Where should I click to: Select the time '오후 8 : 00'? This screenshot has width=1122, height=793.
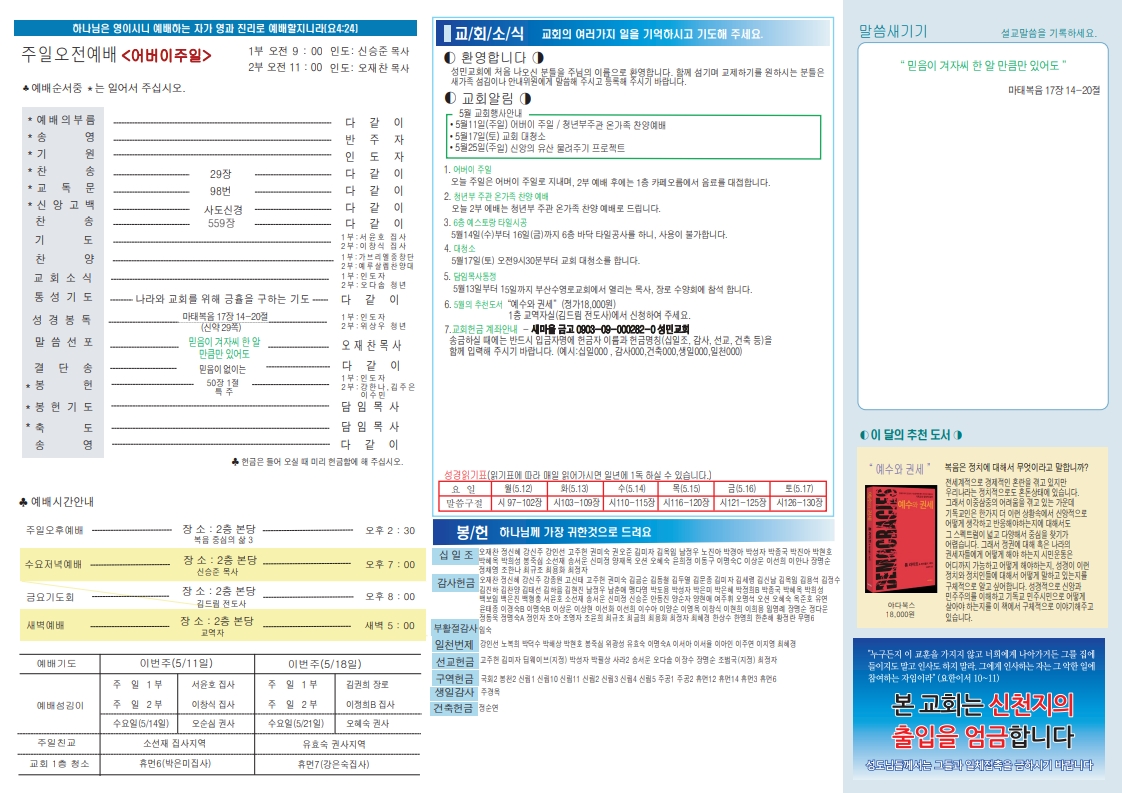[390, 596]
